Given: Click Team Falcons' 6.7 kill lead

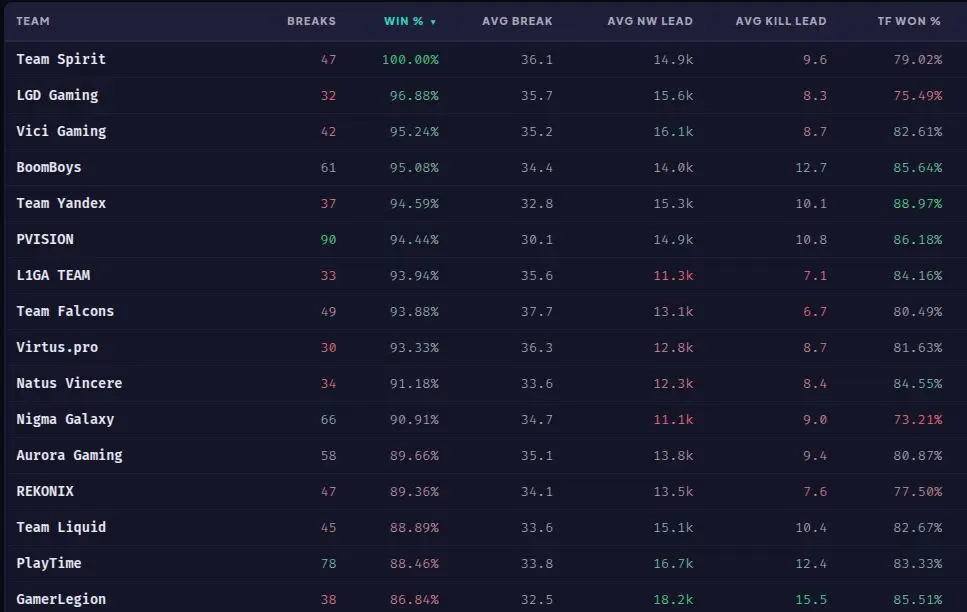Looking at the screenshot, I should coord(815,312).
